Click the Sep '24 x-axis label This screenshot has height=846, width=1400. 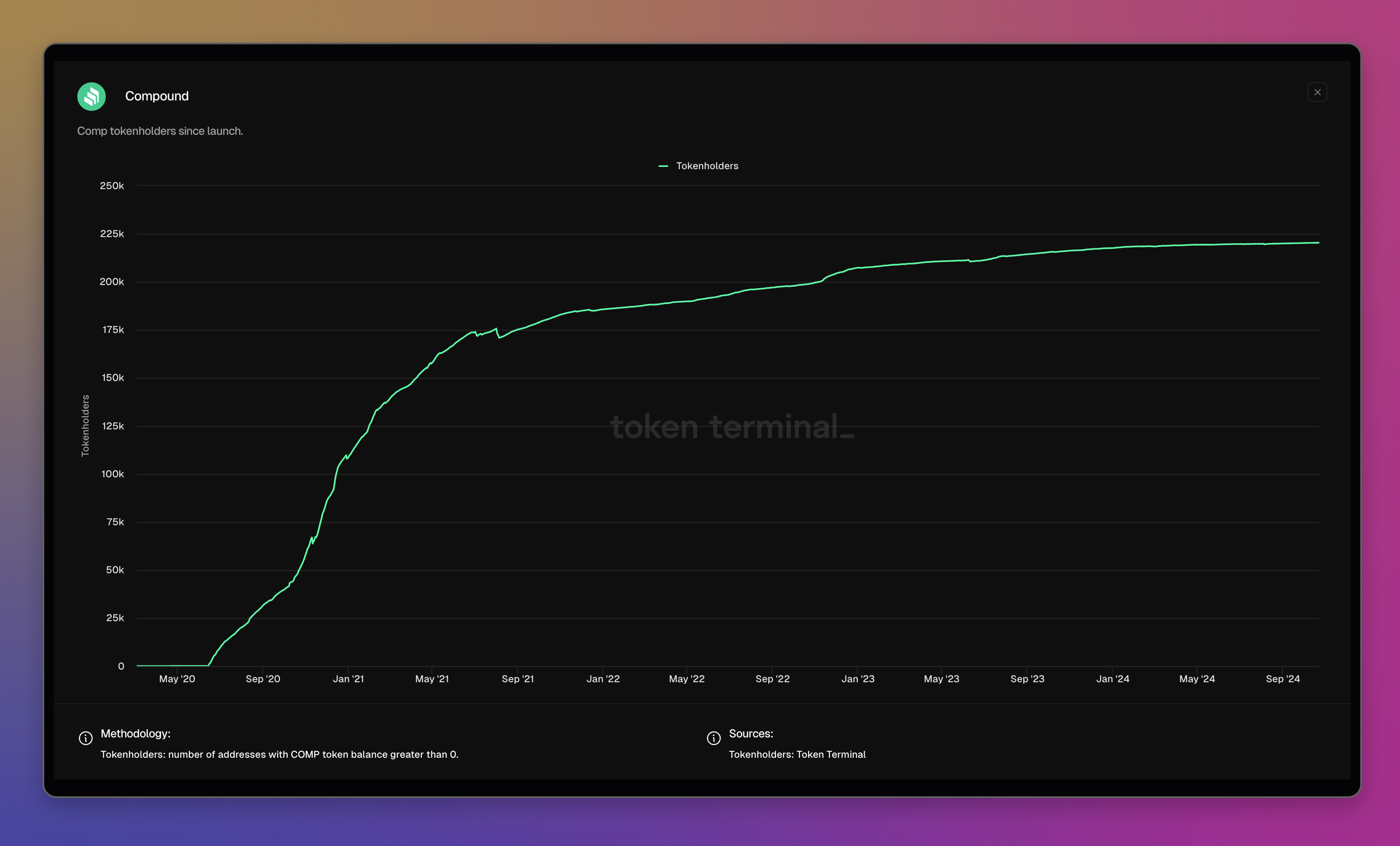click(x=1282, y=679)
